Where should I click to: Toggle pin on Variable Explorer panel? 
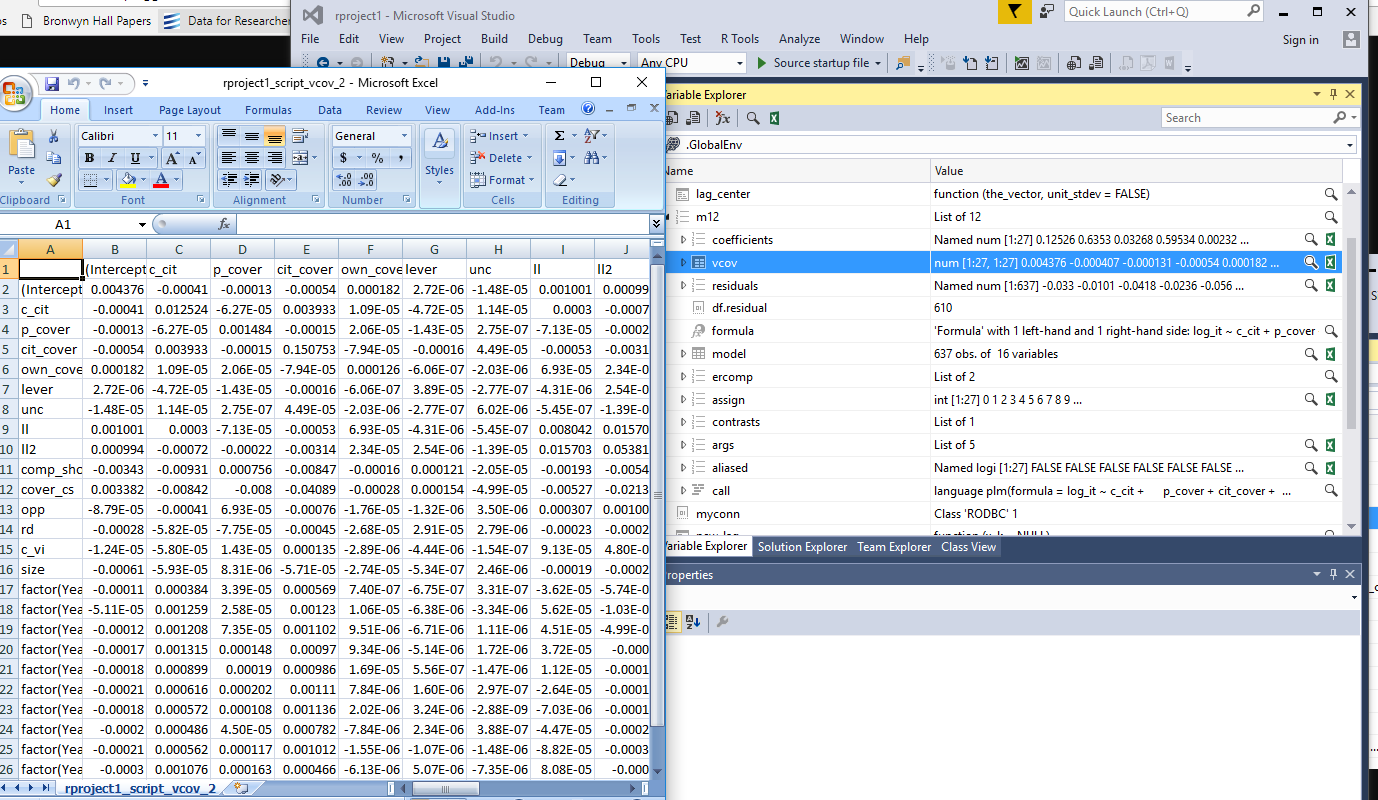pyautogui.click(x=1333, y=94)
